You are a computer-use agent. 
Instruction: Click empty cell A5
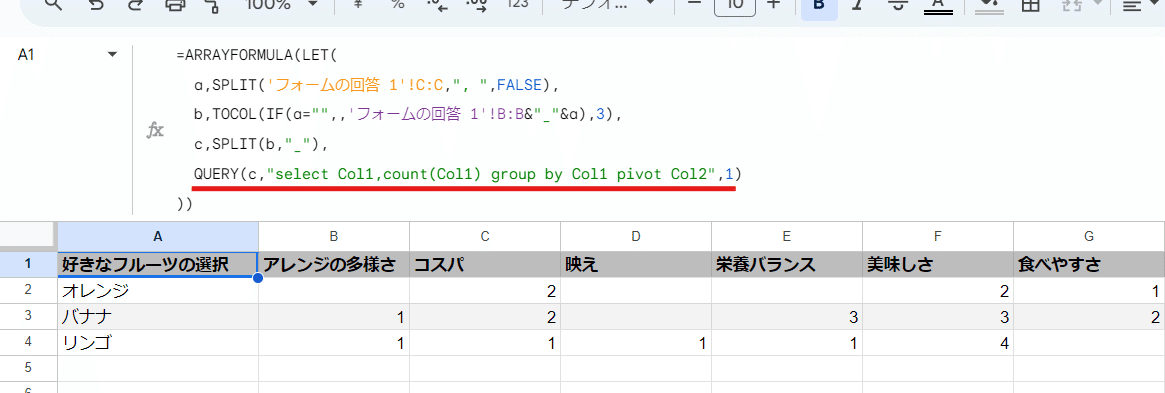[x=158, y=368]
